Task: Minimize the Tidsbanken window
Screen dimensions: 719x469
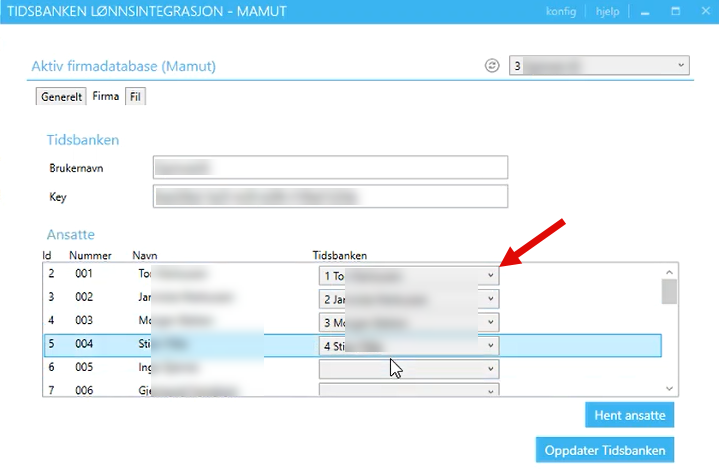Action: click(645, 12)
